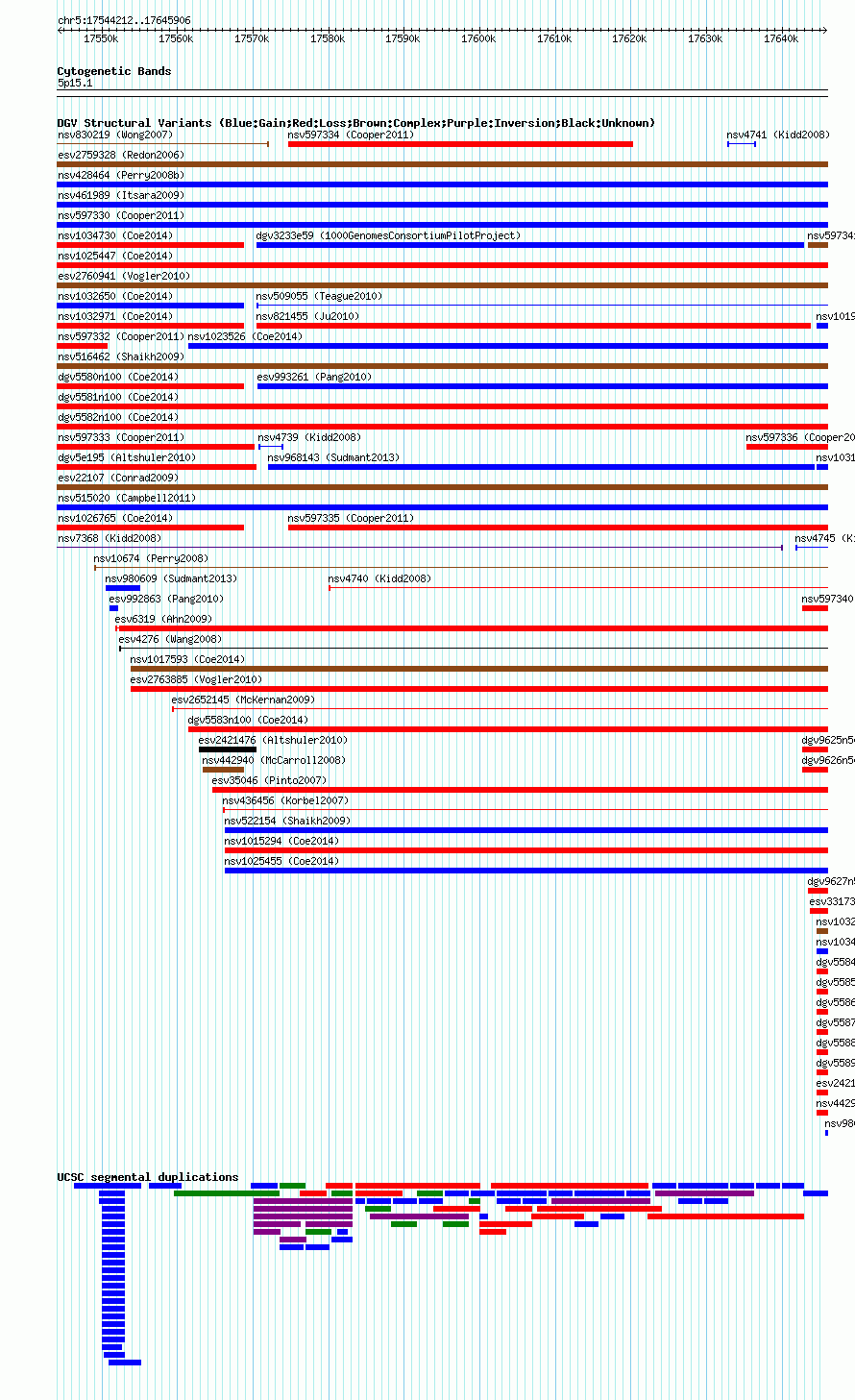Screen dimensions: 855x1400
Task: Select the nsv4741 (Kidd2008) label
Action: (x=778, y=135)
